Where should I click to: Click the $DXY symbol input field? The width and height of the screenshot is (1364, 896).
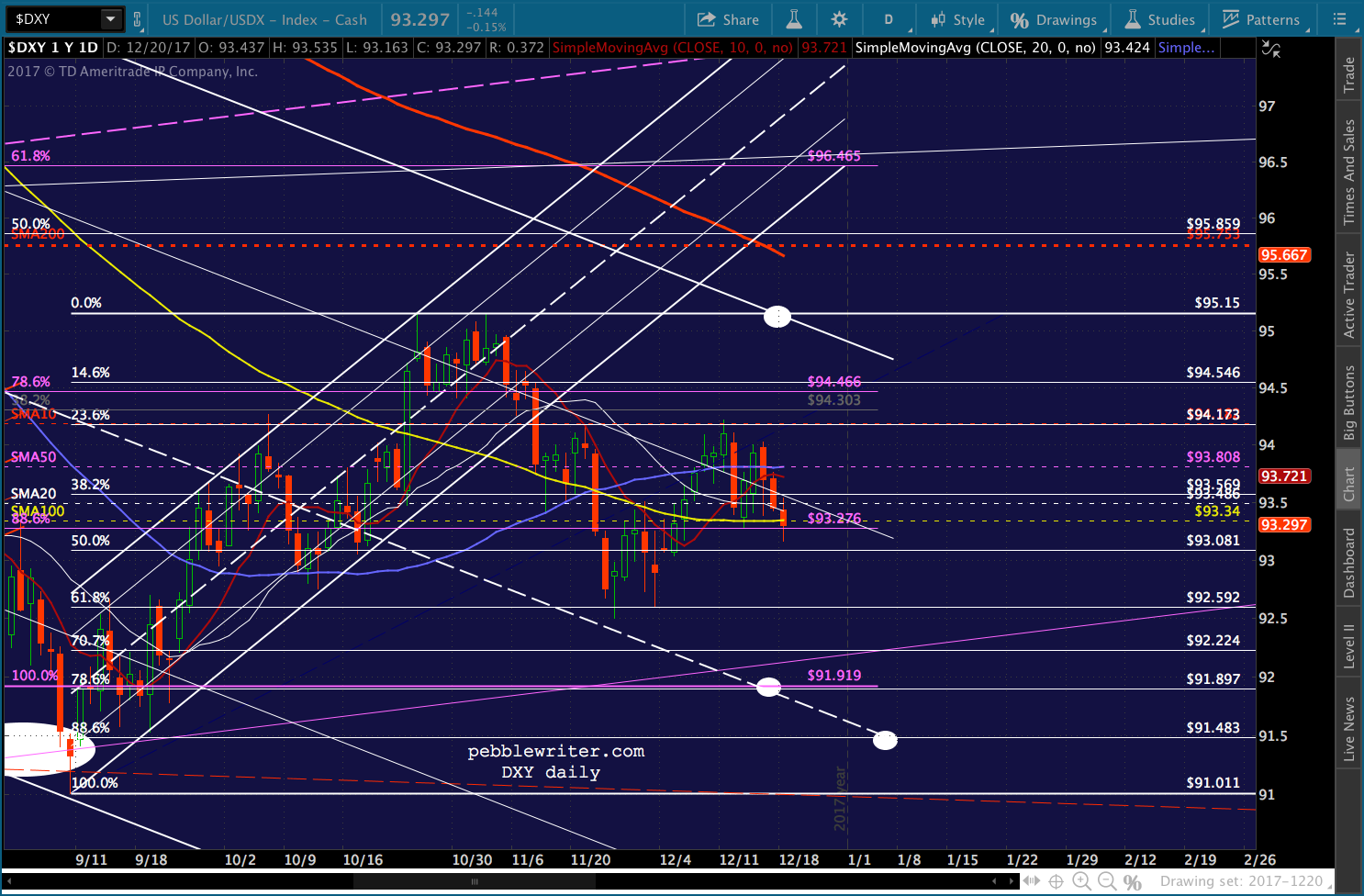coord(53,18)
